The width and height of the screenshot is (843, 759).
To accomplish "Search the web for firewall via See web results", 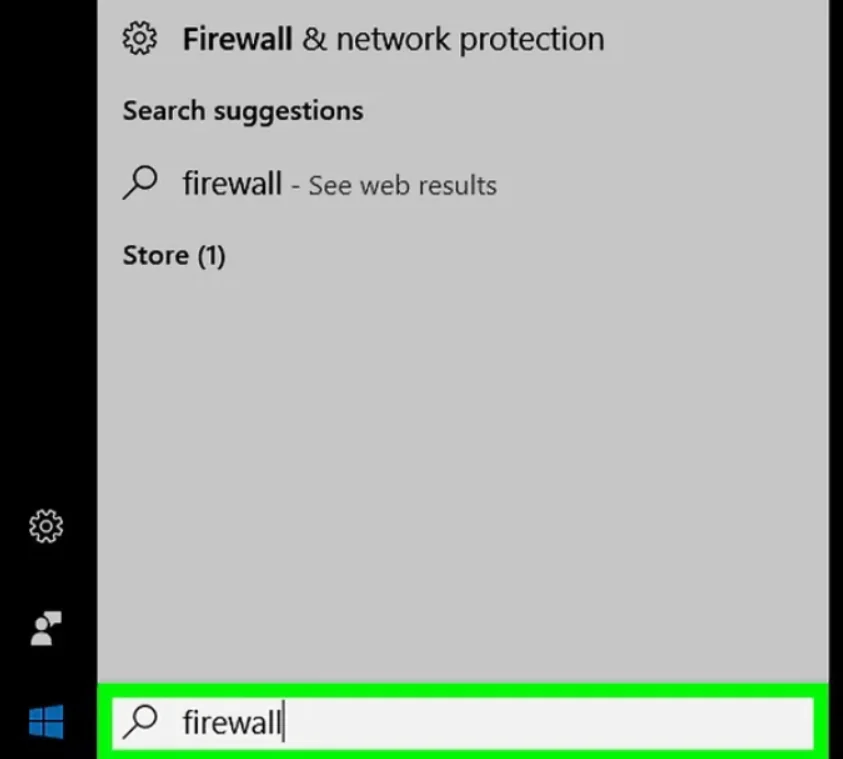I will pos(401,185).
